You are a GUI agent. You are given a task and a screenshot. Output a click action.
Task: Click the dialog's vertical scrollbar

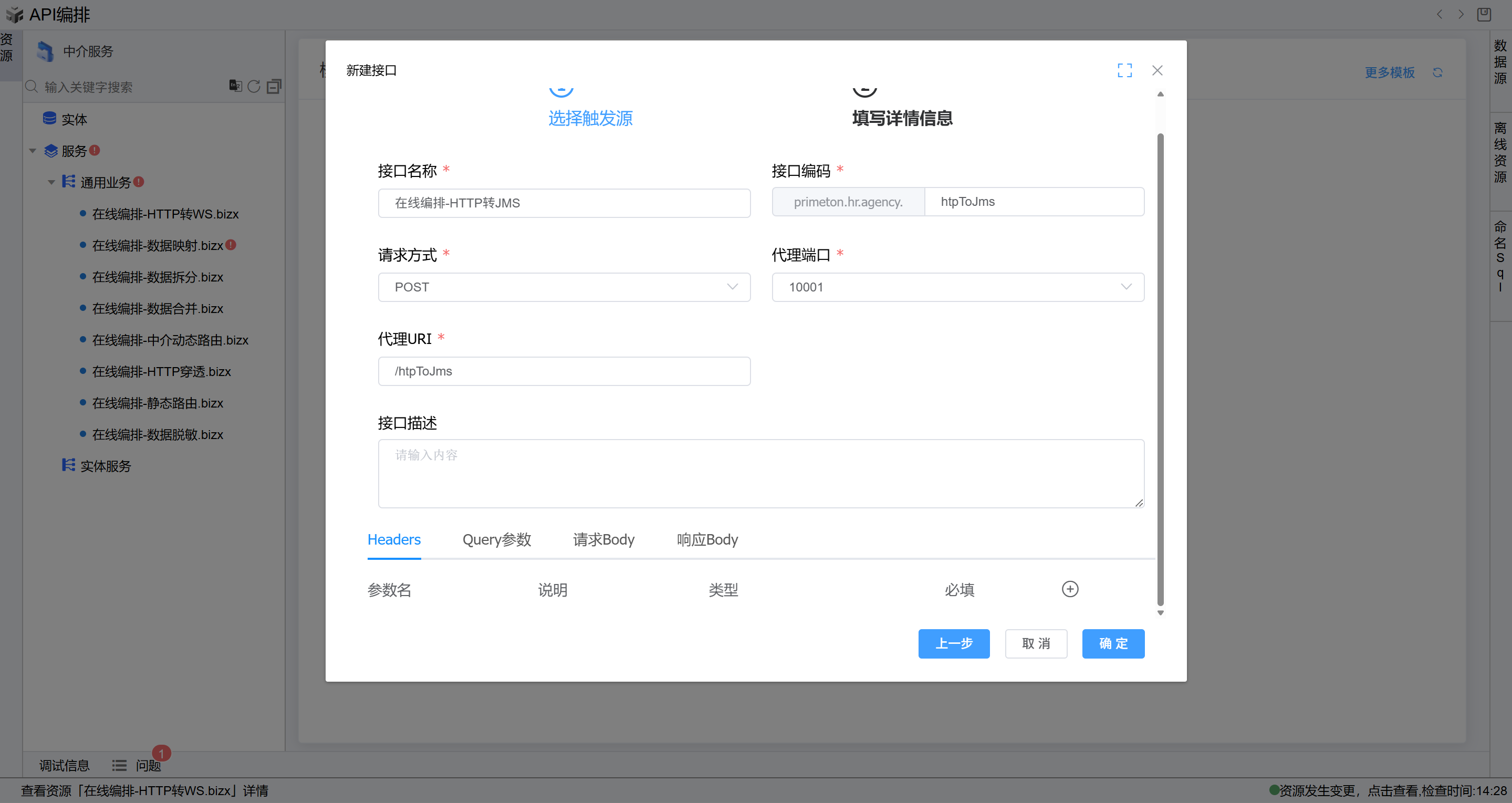click(1160, 369)
